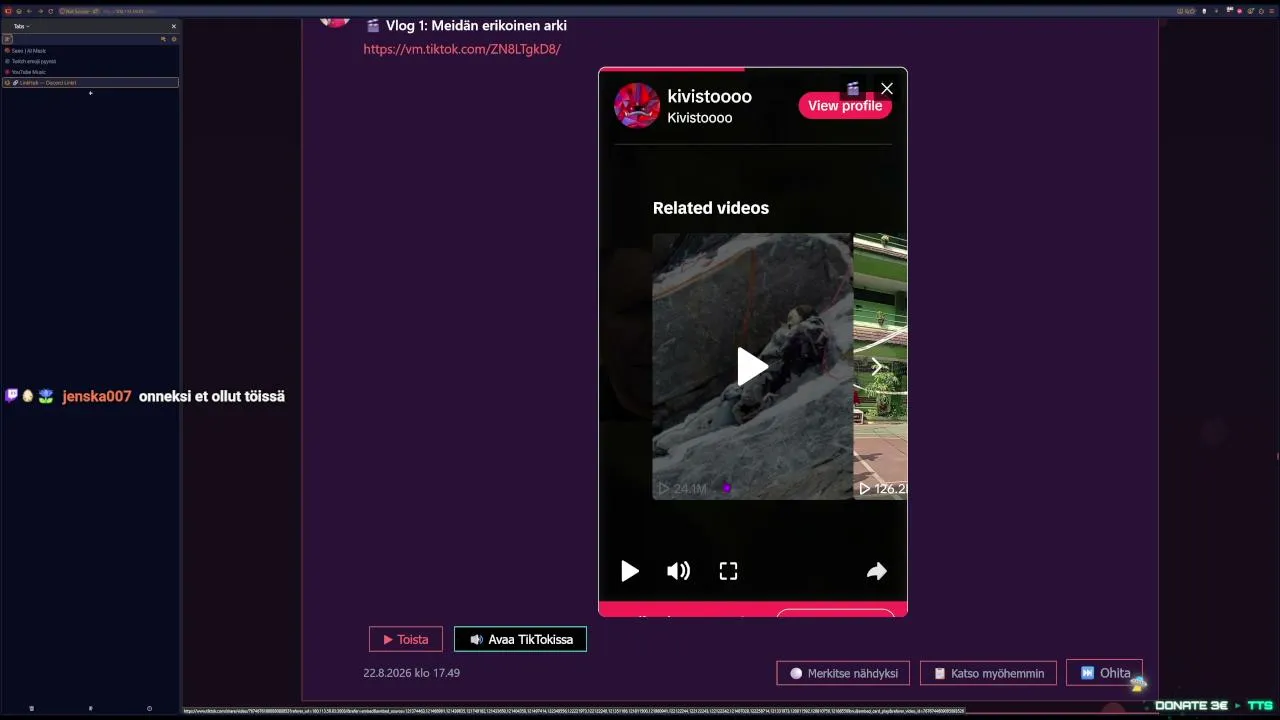Click the clapperboard icon beside Vlog 1 title
The width and height of the screenshot is (1280, 720).
[373, 25]
